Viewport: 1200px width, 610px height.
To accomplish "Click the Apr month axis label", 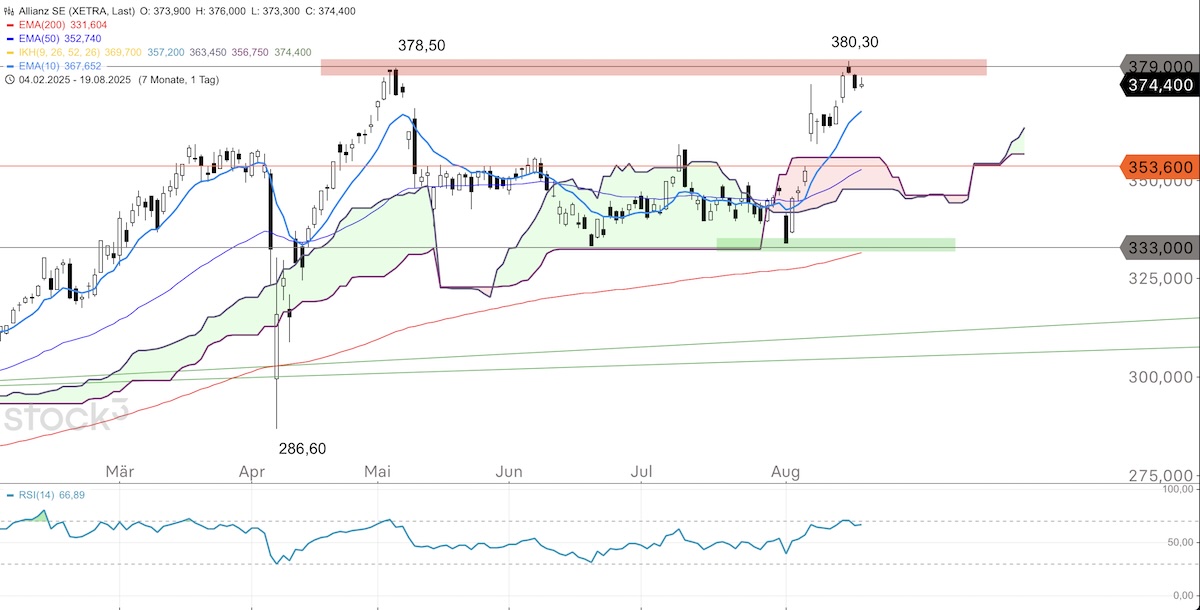I will [251, 470].
